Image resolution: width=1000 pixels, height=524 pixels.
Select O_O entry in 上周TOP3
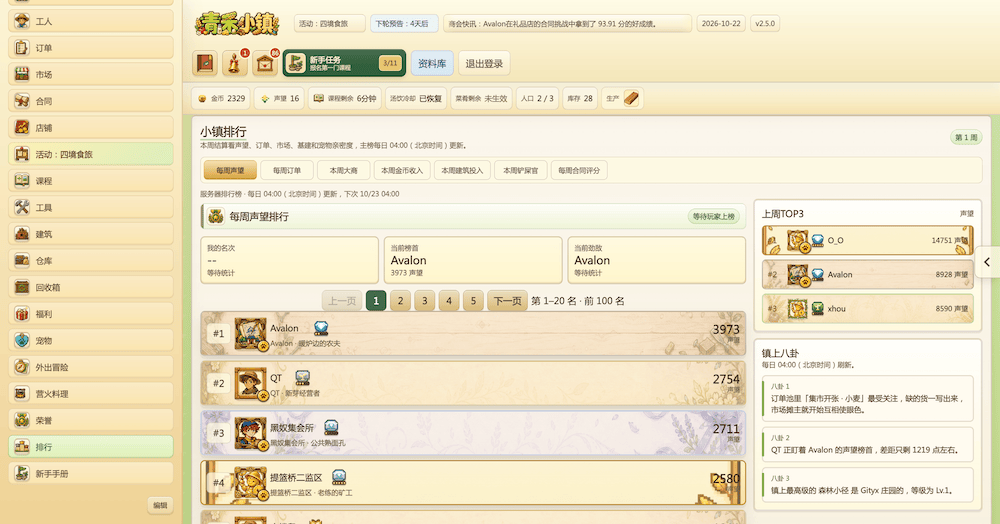868,240
